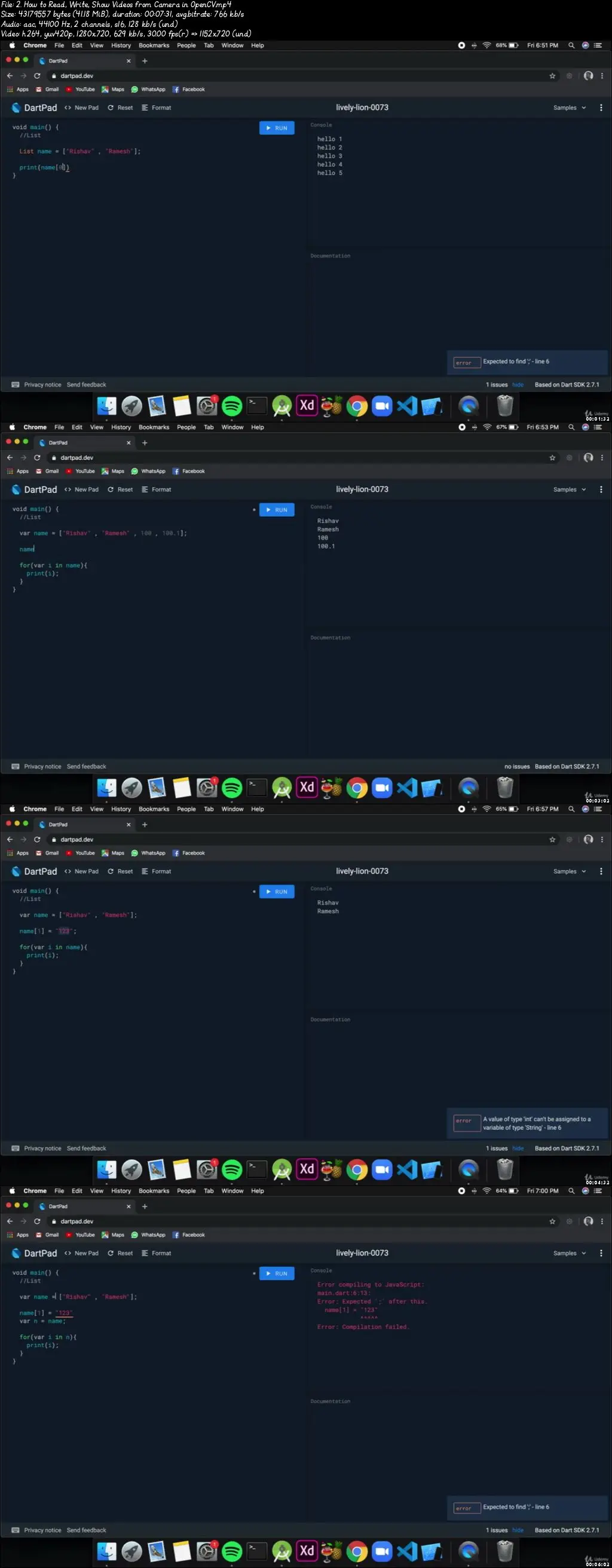
Task: Click Privacy notice link in 6:53 PM frame
Action: pos(42,766)
